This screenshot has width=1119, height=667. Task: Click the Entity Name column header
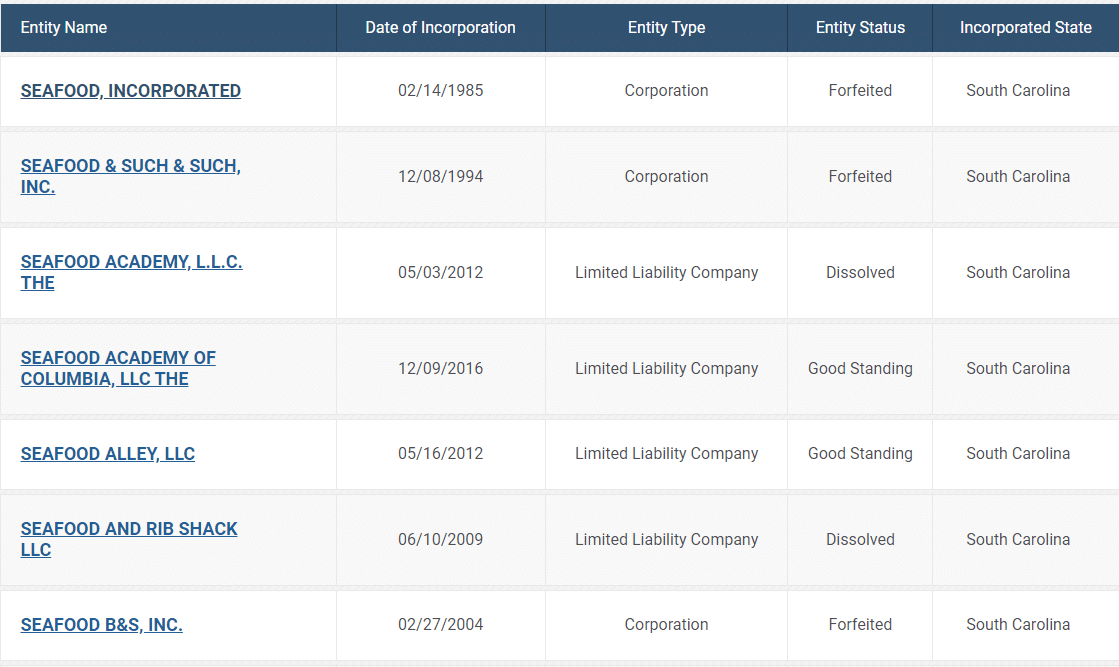[x=64, y=28]
